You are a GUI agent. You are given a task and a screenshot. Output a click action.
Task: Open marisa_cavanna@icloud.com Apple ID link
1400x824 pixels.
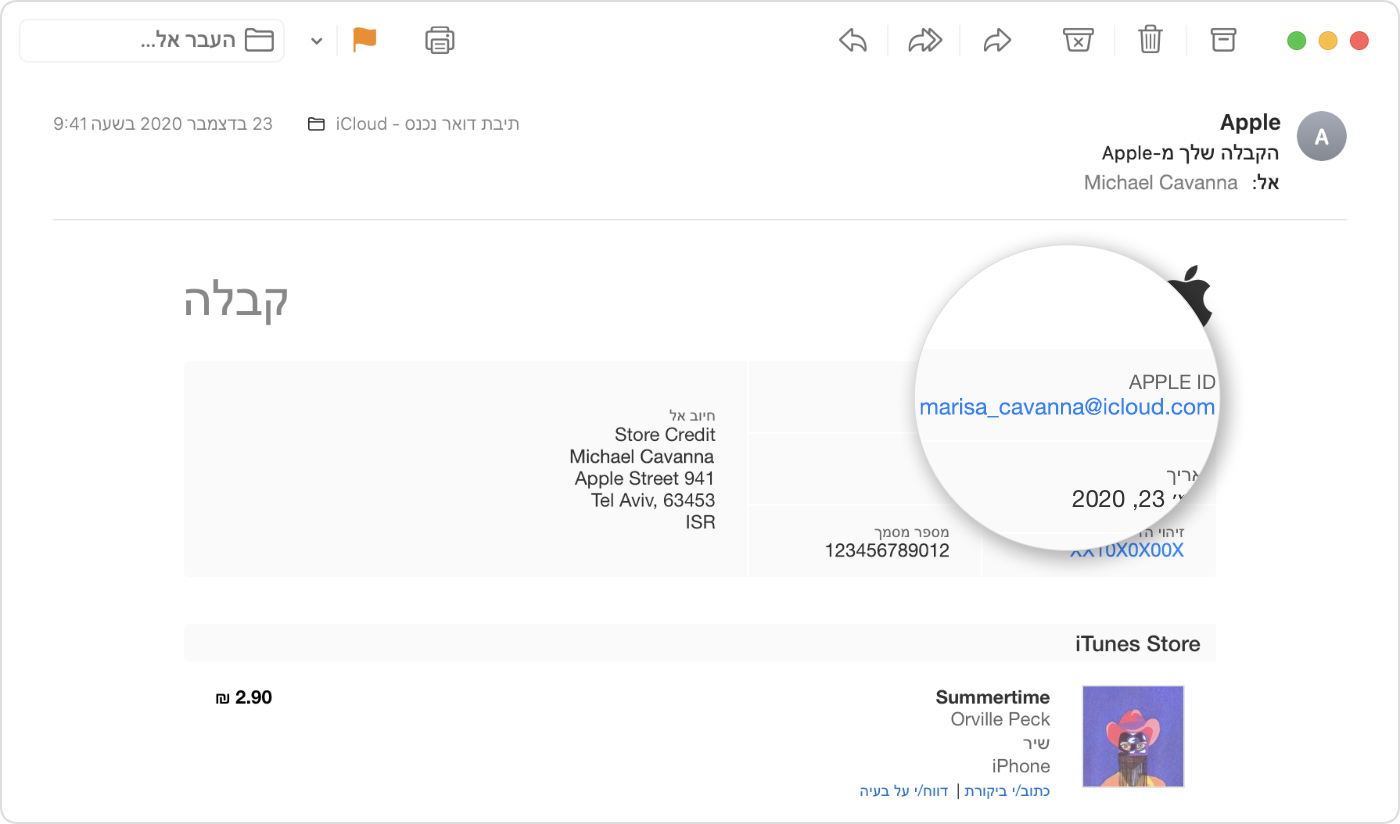[1067, 407]
